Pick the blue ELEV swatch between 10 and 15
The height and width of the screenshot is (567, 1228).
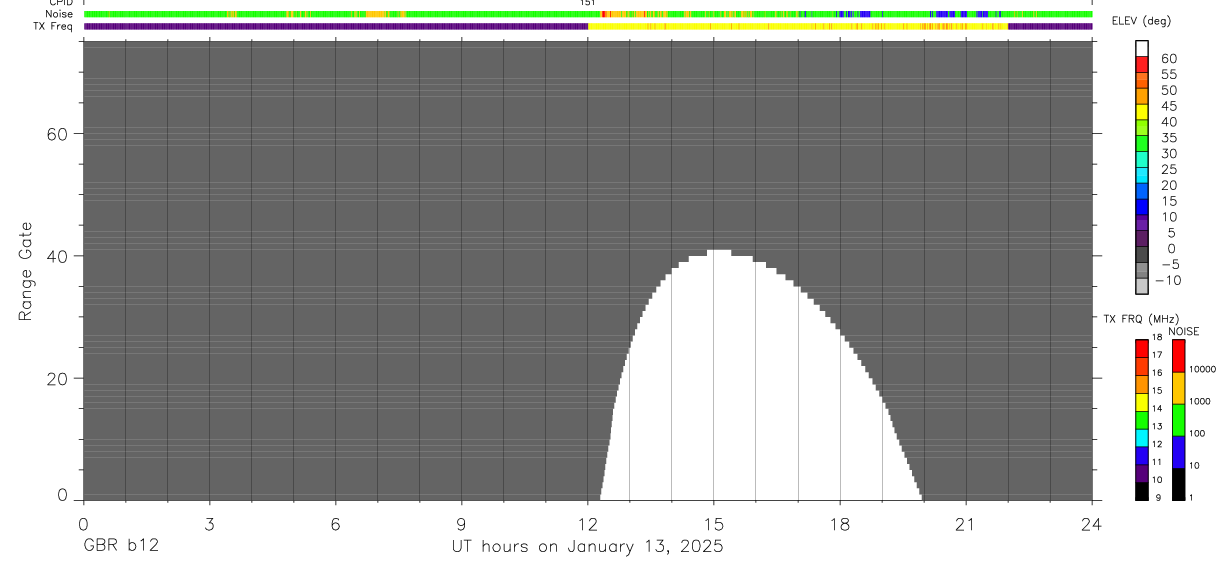tap(1142, 207)
